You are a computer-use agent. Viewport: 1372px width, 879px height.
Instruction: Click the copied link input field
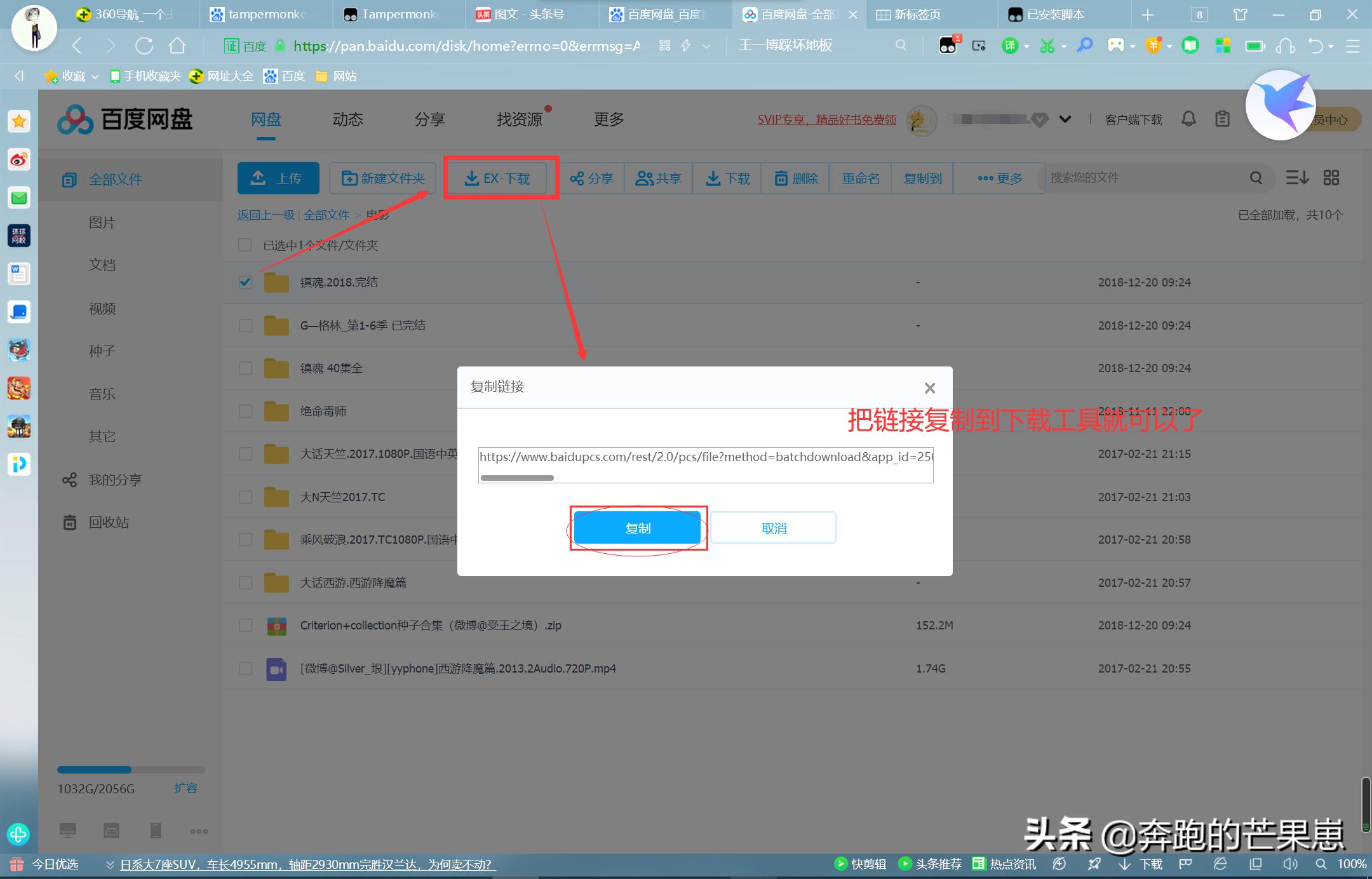coord(705,464)
